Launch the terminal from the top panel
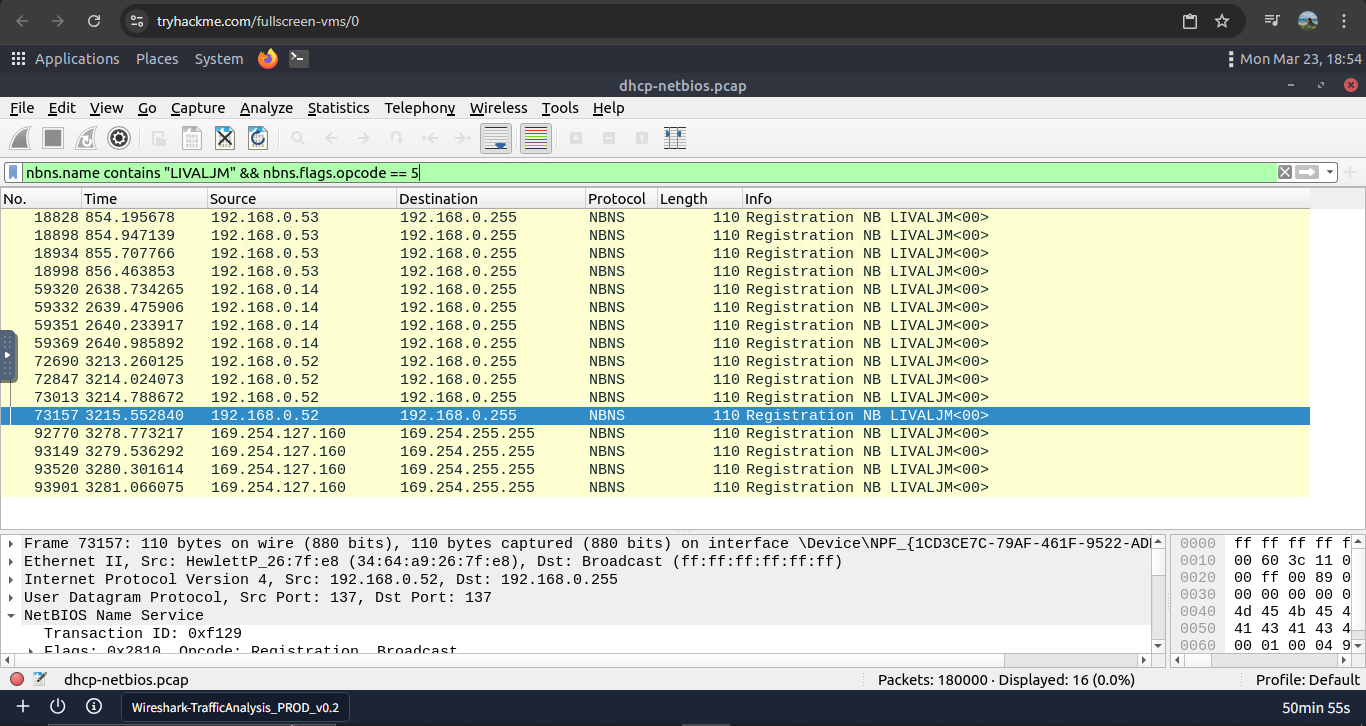Image resolution: width=1366 pixels, height=726 pixels. [x=298, y=59]
